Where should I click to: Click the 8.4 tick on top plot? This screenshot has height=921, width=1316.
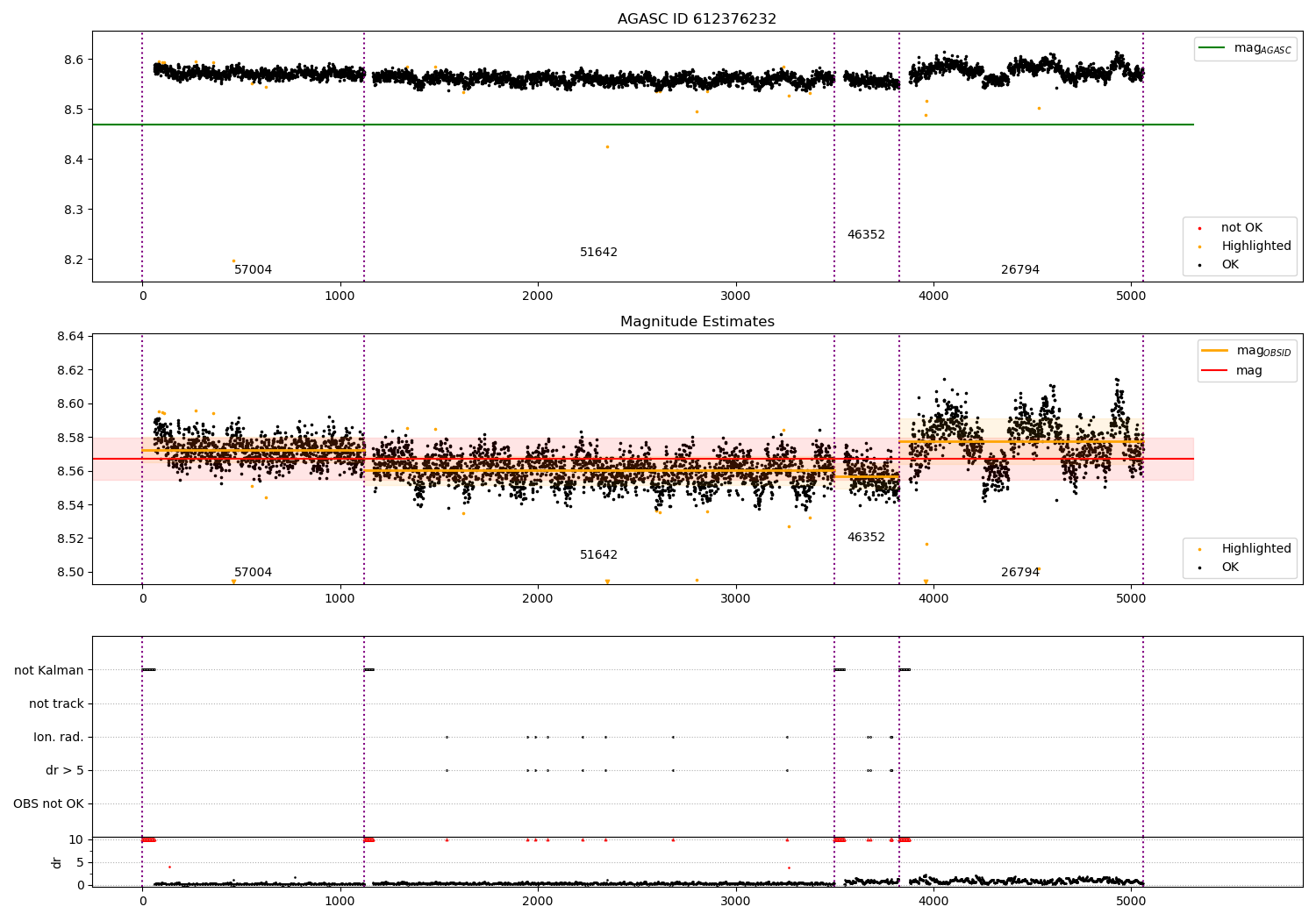coord(74,160)
